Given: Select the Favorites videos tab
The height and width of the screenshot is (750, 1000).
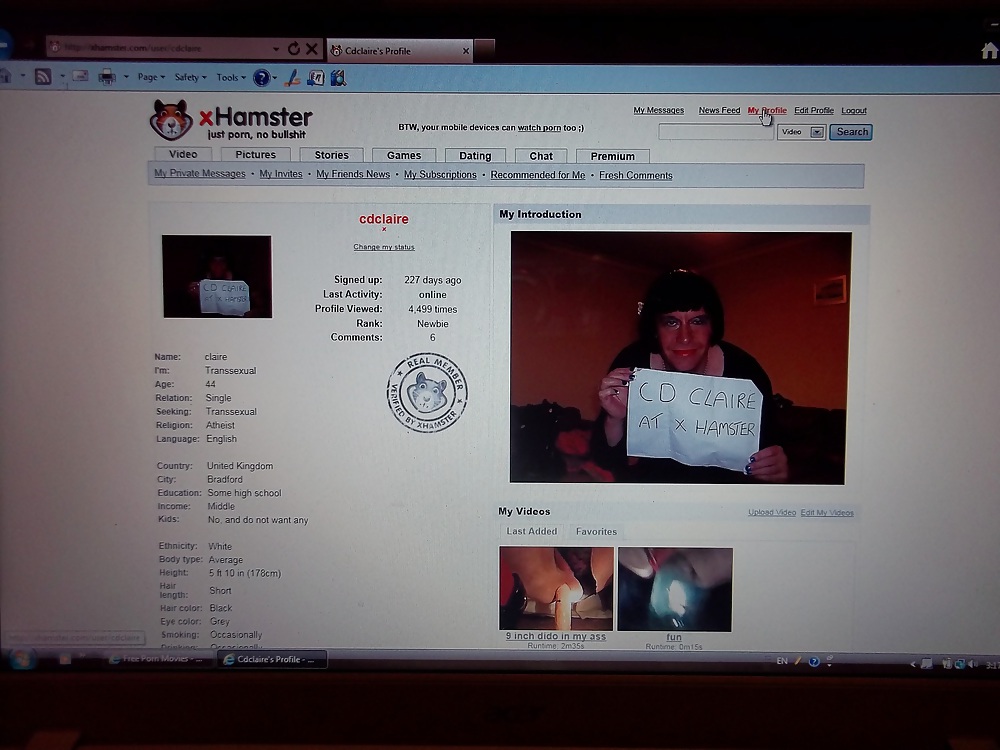Looking at the screenshot, I should [x=596, y=532].
